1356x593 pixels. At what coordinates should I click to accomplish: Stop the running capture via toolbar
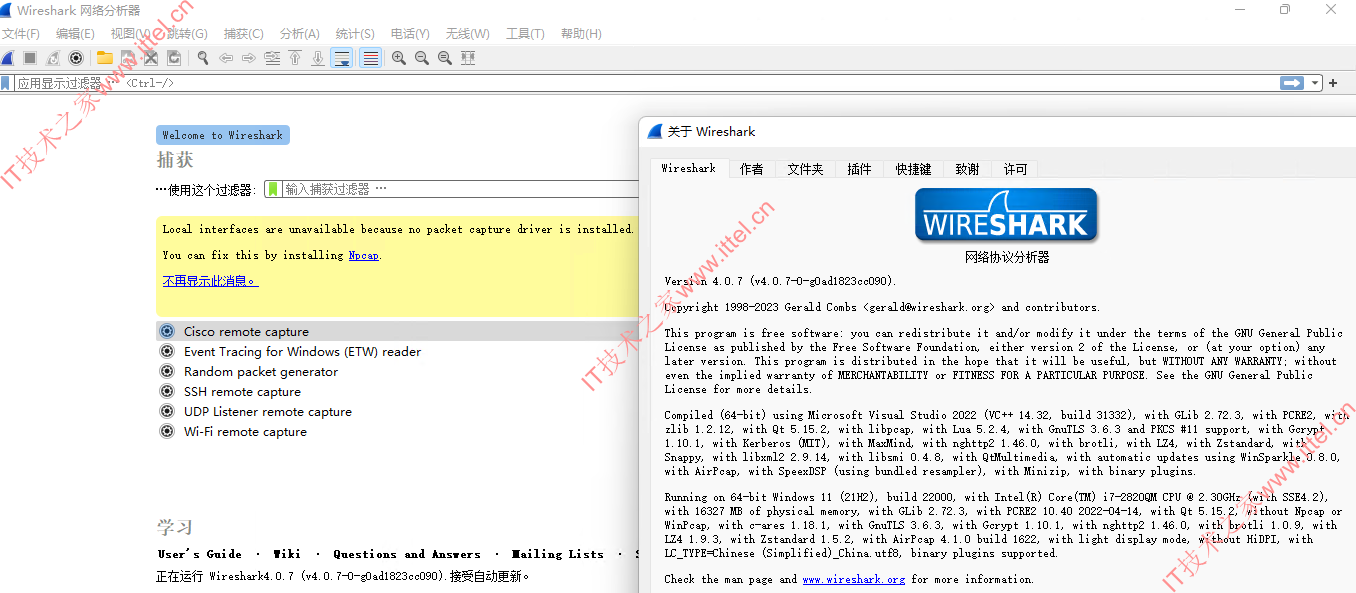click(30, 58)
